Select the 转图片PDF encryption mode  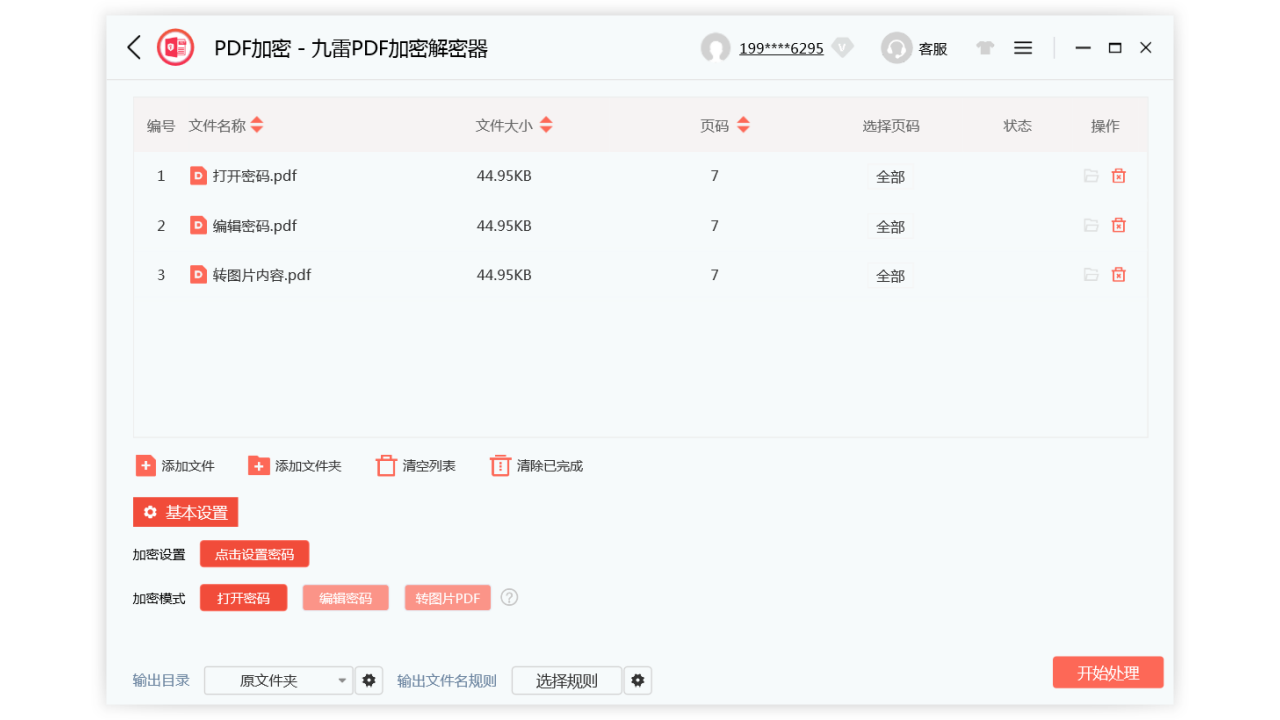[447, 597]
